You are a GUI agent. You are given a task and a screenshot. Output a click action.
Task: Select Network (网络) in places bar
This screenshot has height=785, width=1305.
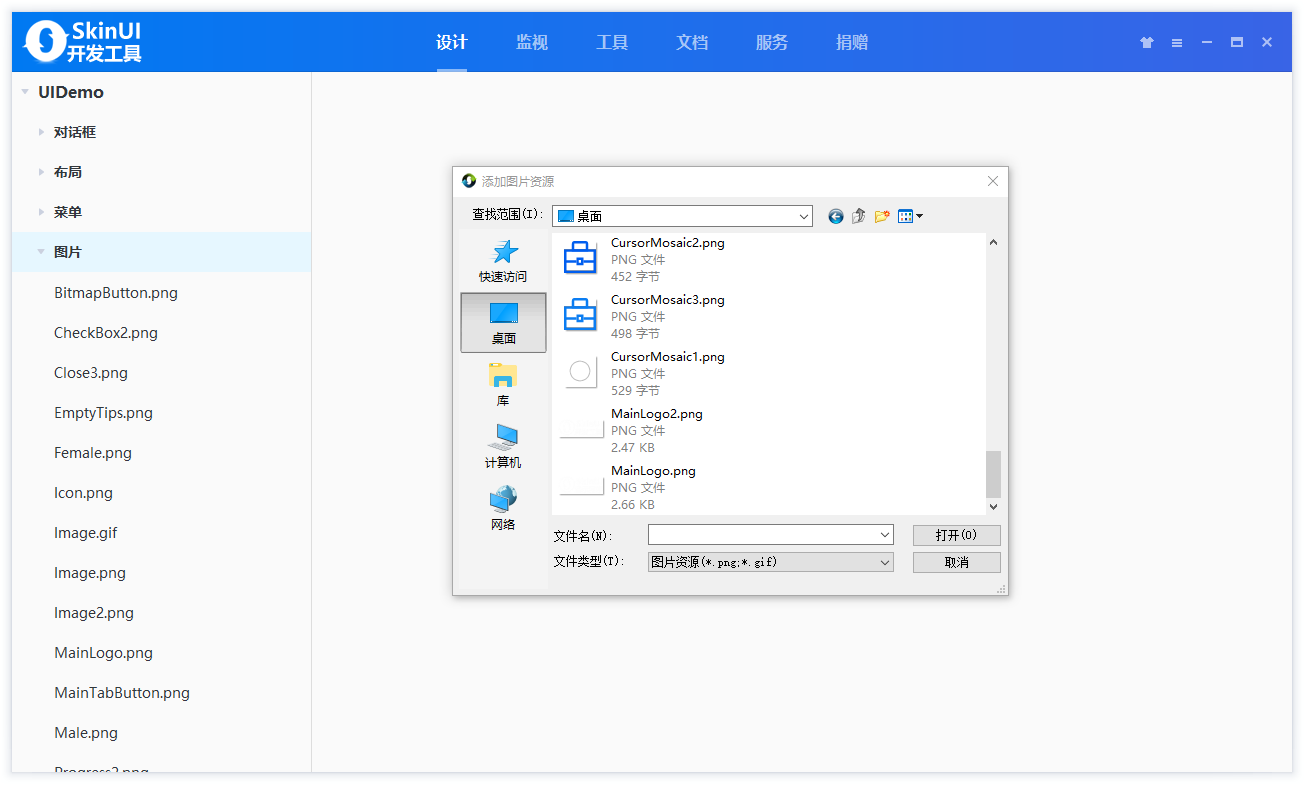(504, 509)
